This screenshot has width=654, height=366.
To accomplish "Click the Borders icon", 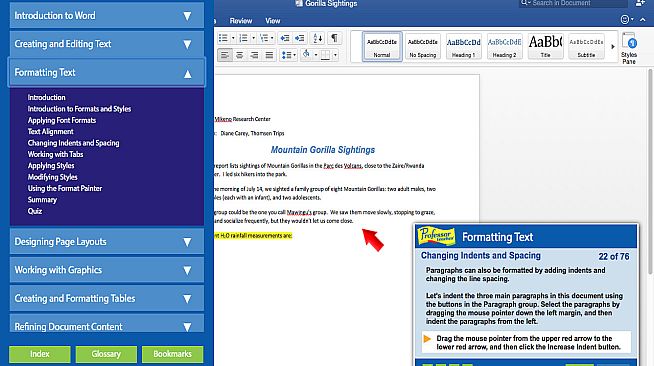I will (325, 55).
